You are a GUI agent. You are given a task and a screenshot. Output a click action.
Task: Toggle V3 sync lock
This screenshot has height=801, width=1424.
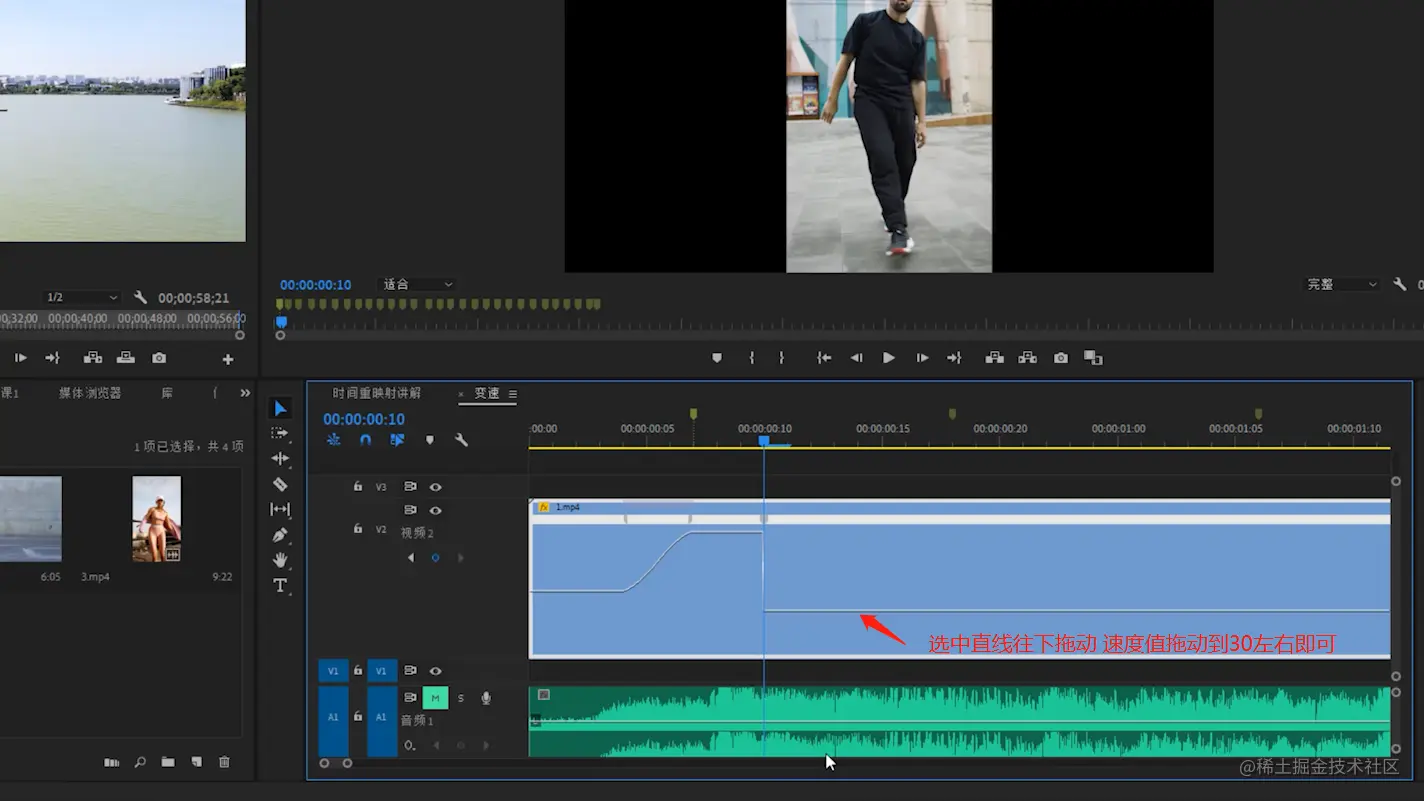pos(410,487)
